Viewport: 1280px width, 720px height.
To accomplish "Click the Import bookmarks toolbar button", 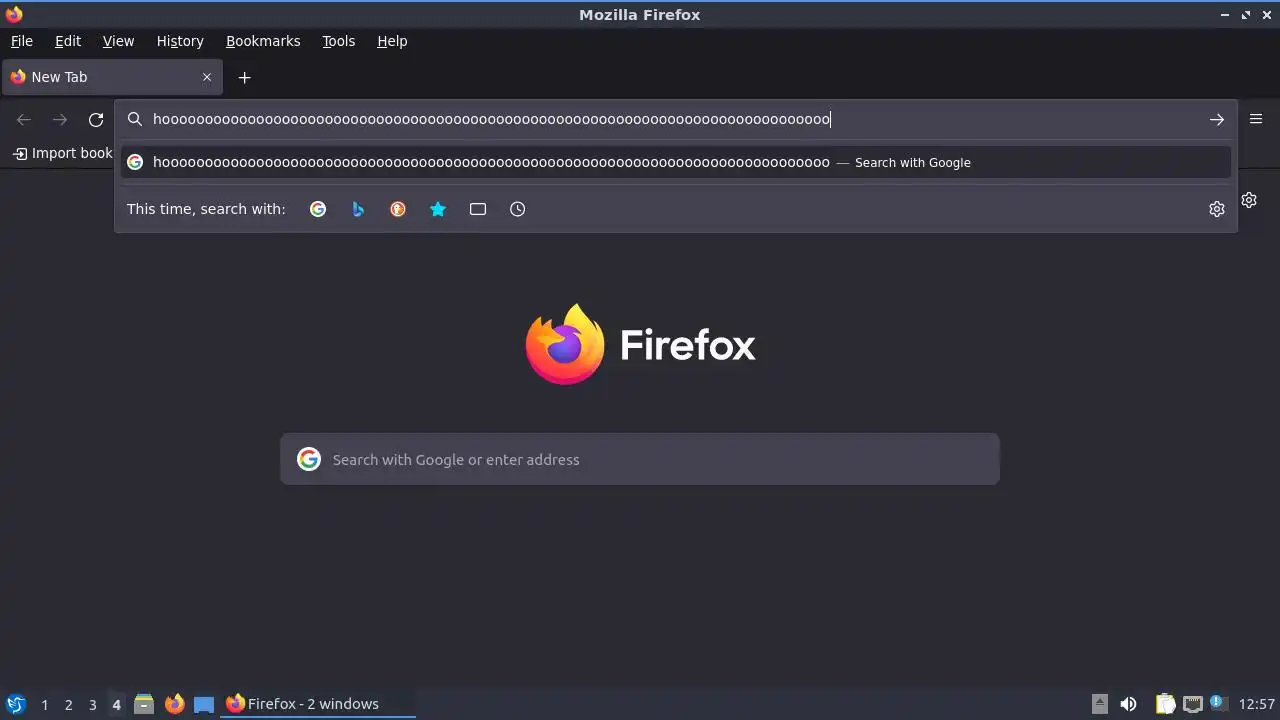I will click(63, 153).
